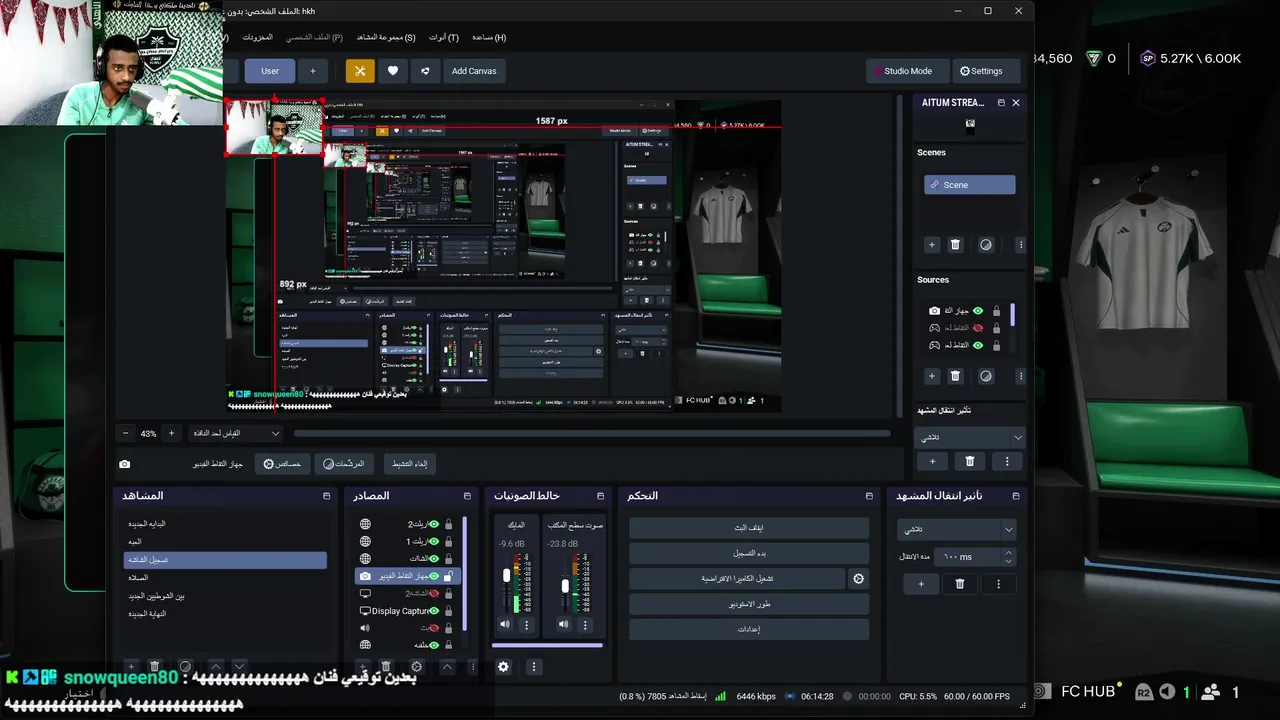
Task: Open virtual camera settings gear
Action: [858, 579]
